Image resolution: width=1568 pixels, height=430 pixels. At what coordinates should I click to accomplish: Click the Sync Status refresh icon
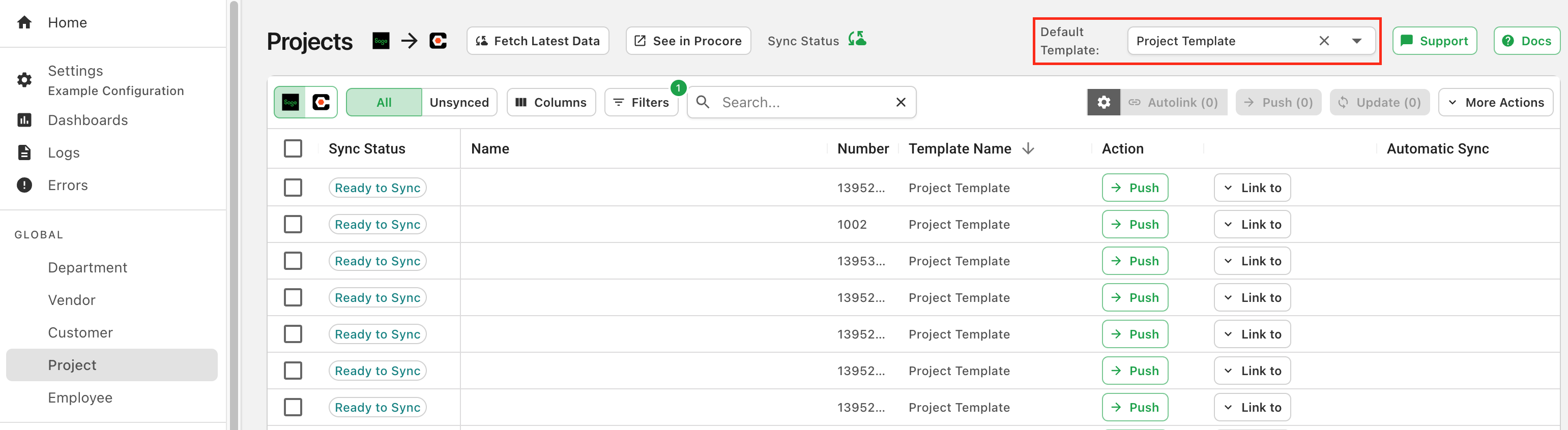857,40
